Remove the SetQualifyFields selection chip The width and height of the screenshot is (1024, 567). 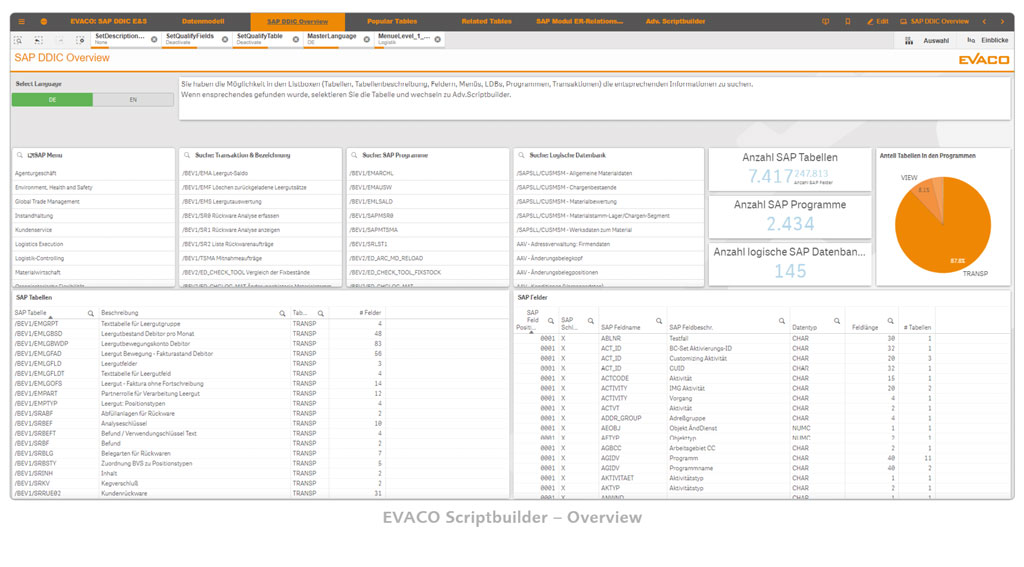point(225,40)
